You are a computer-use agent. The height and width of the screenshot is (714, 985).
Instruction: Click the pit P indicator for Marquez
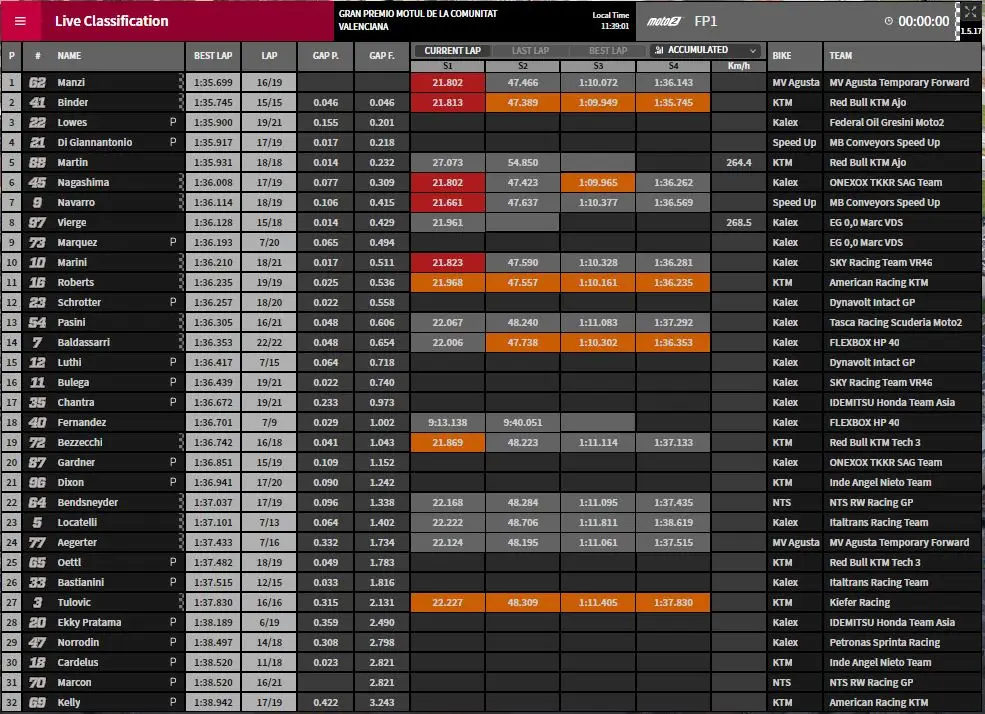[x=173, y=242]
